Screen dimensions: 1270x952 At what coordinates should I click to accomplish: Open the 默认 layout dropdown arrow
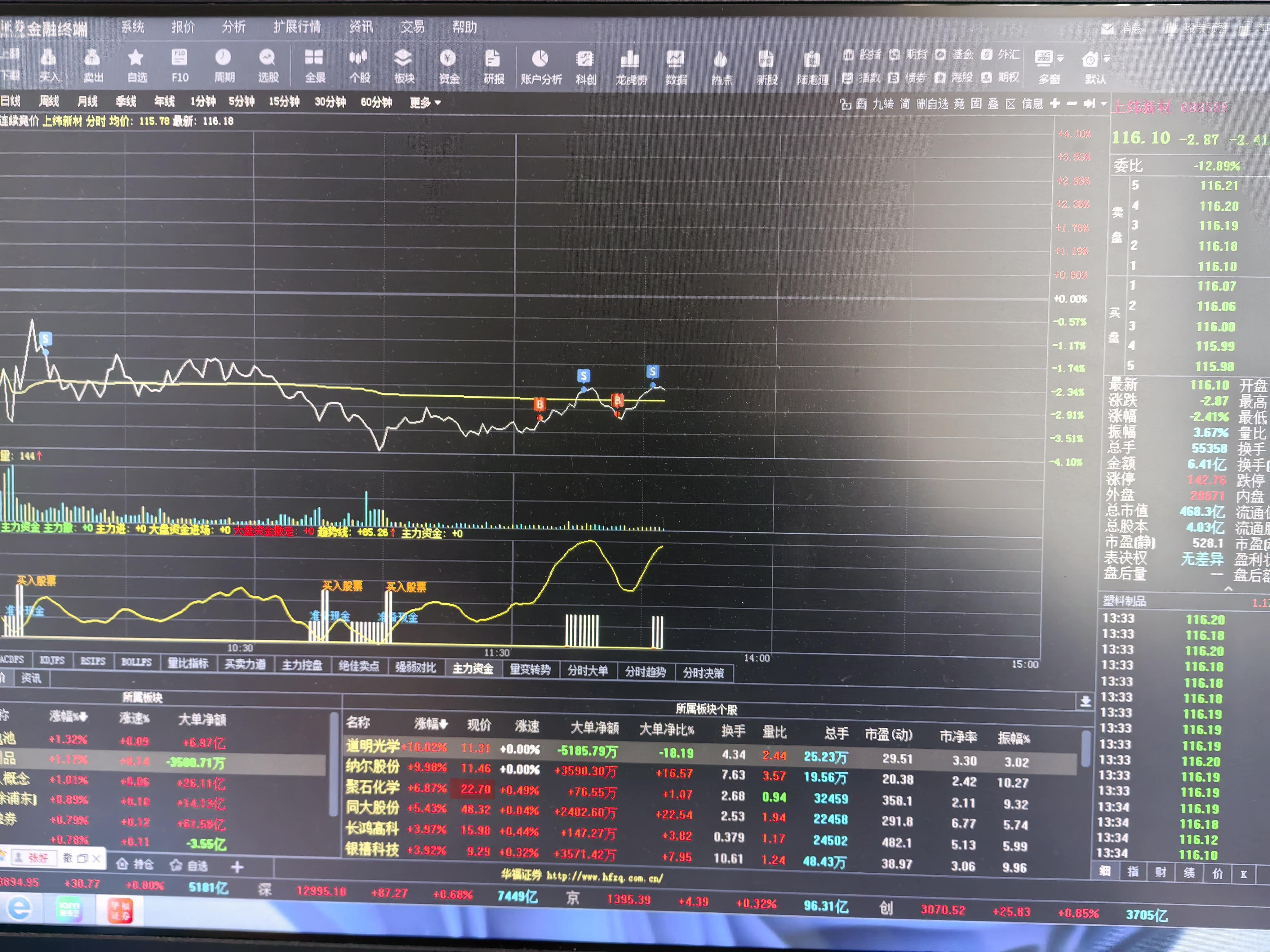1106,59
